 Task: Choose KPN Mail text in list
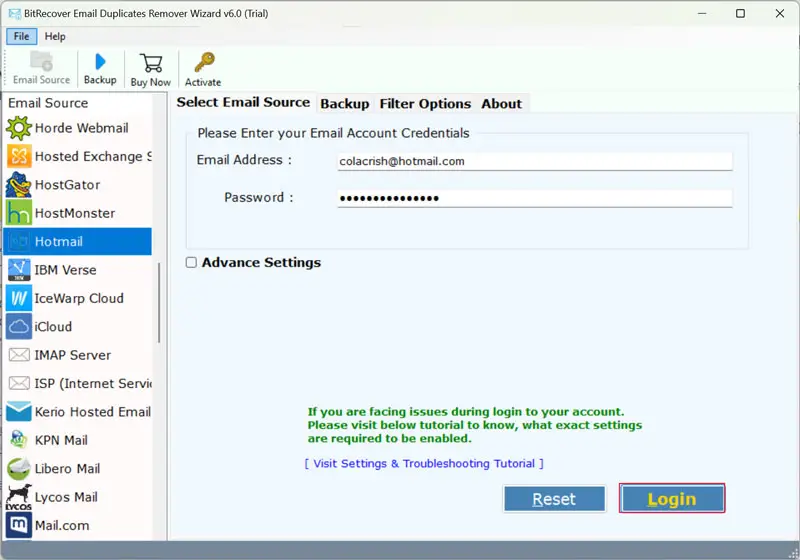click(61, 440)
